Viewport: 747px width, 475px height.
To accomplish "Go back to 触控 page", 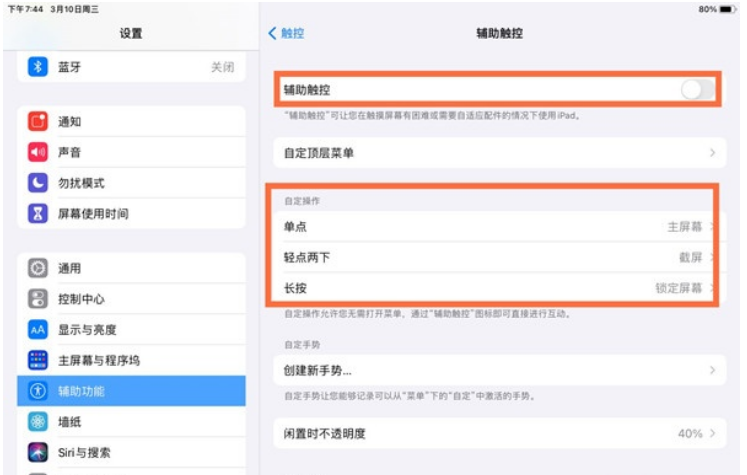I will pos(286,33).
